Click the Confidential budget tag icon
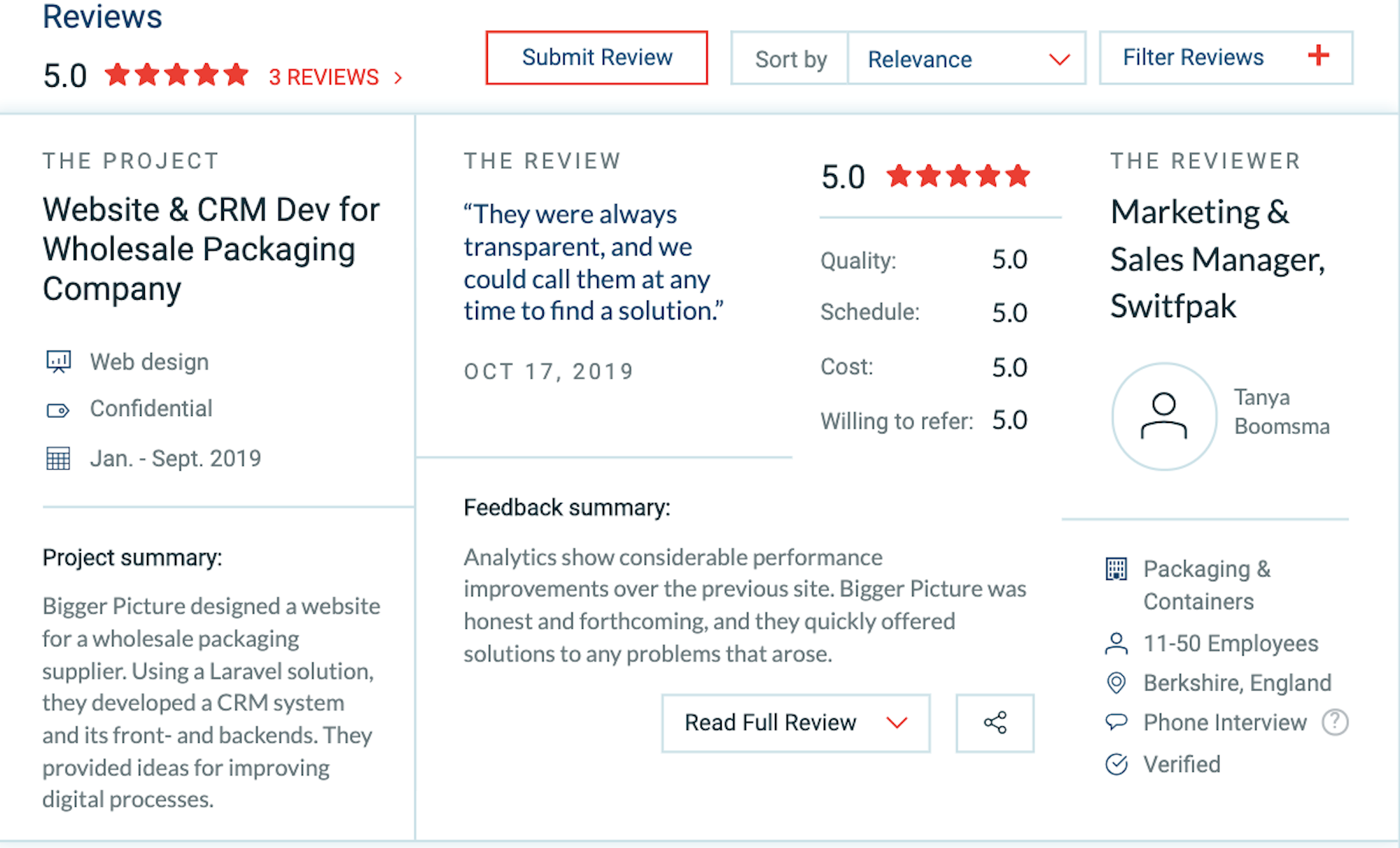The height and width of the screenshot is (848, 1400). [x=58, y=410]
